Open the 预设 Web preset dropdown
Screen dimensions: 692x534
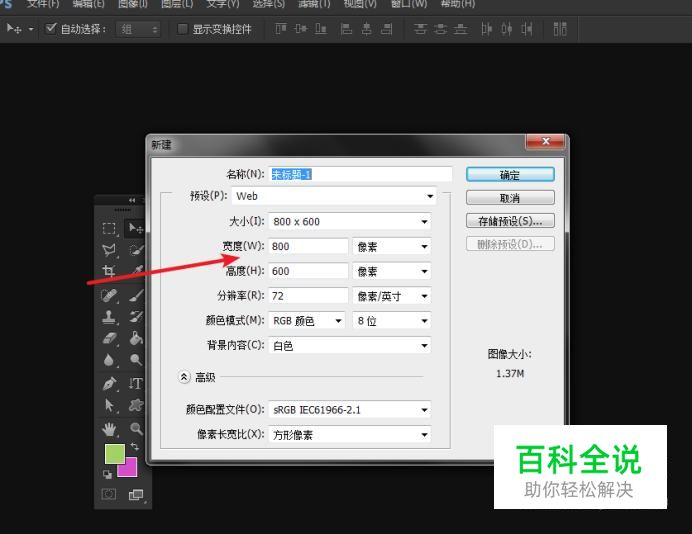[x=337, y=197]
